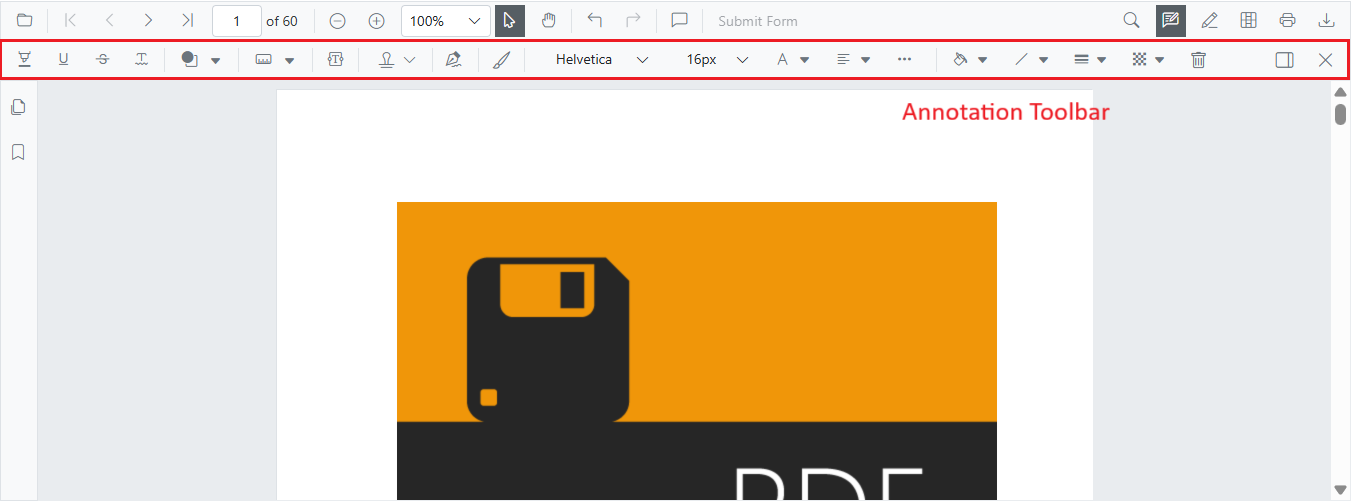
Task: Close the annotation toolbar
Action: click(x=1325, y=60)
